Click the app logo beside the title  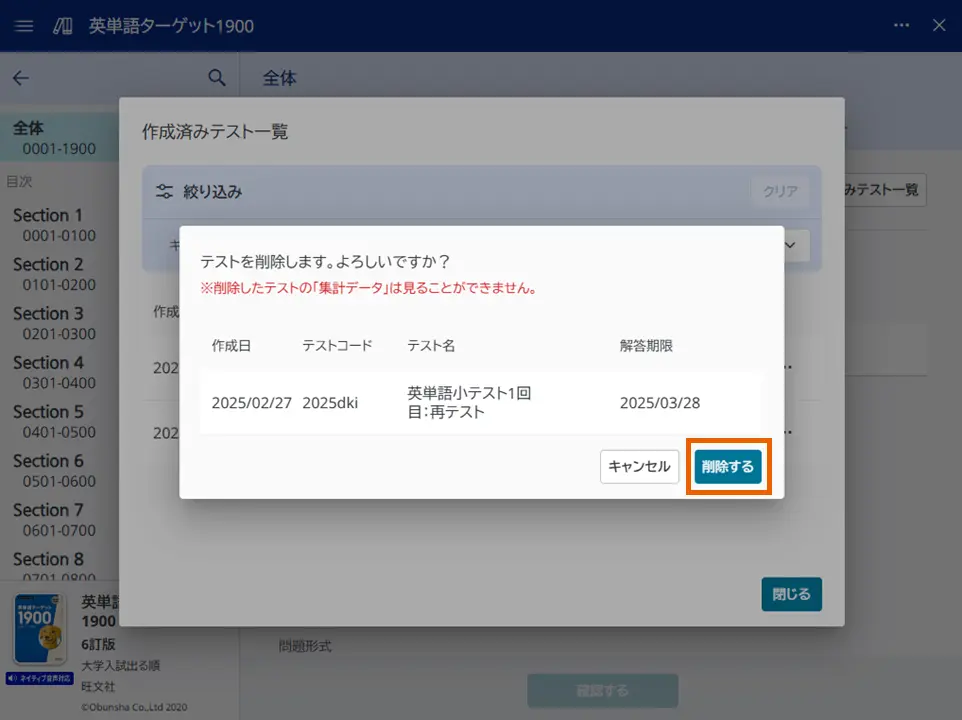(60, 26)
